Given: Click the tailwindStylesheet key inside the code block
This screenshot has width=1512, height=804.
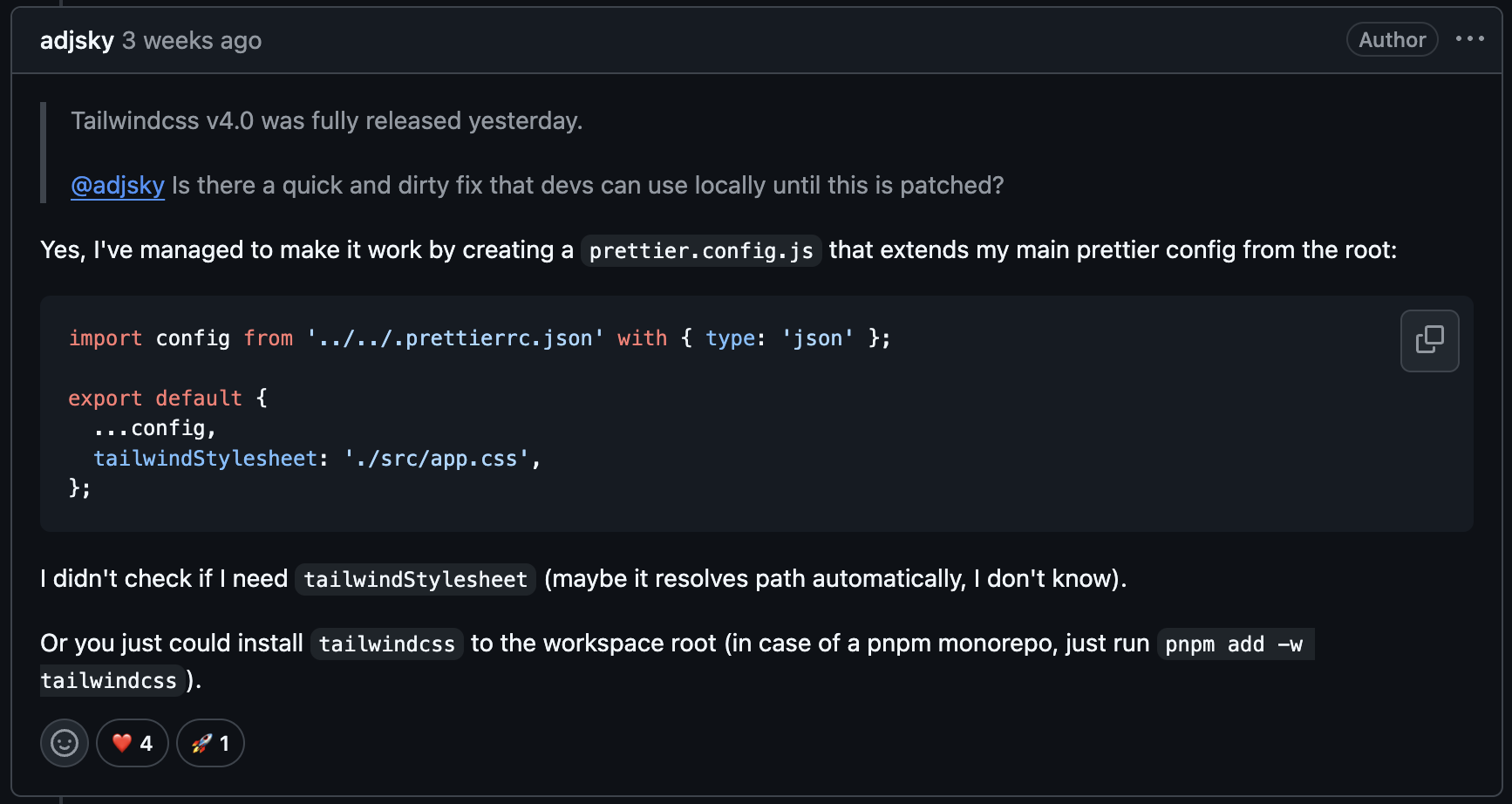Looking at the screenshot, I should (x=205, y=458).
